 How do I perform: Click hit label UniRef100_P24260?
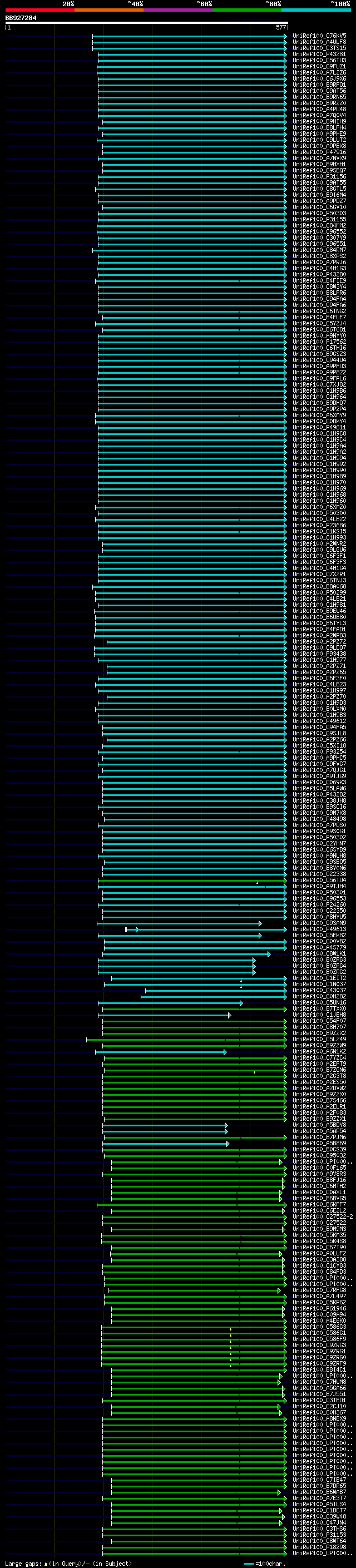click(x=319, y=904)
